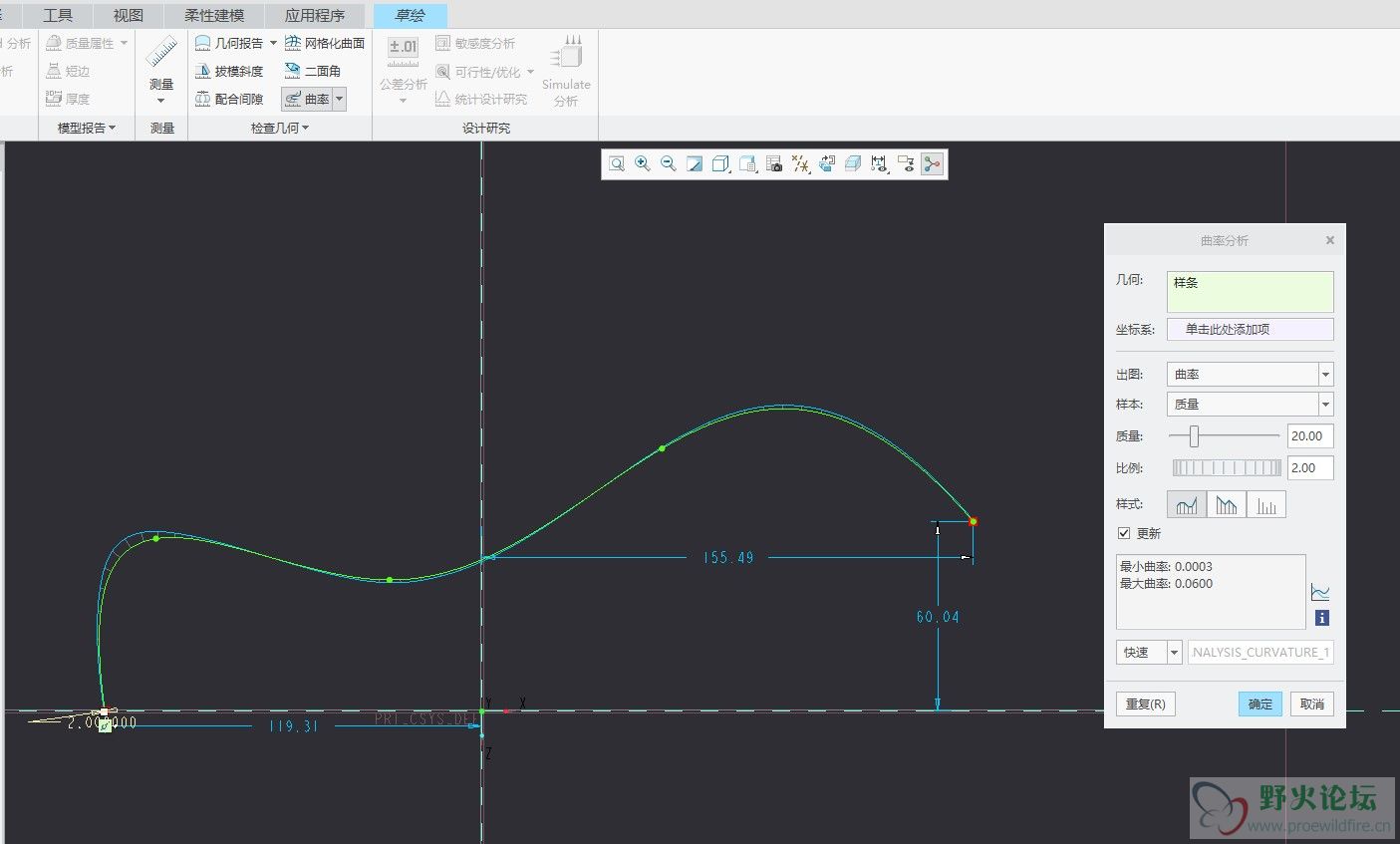
Task: Open the 几何报告 geometry report tool
Action: coord(229,43)
